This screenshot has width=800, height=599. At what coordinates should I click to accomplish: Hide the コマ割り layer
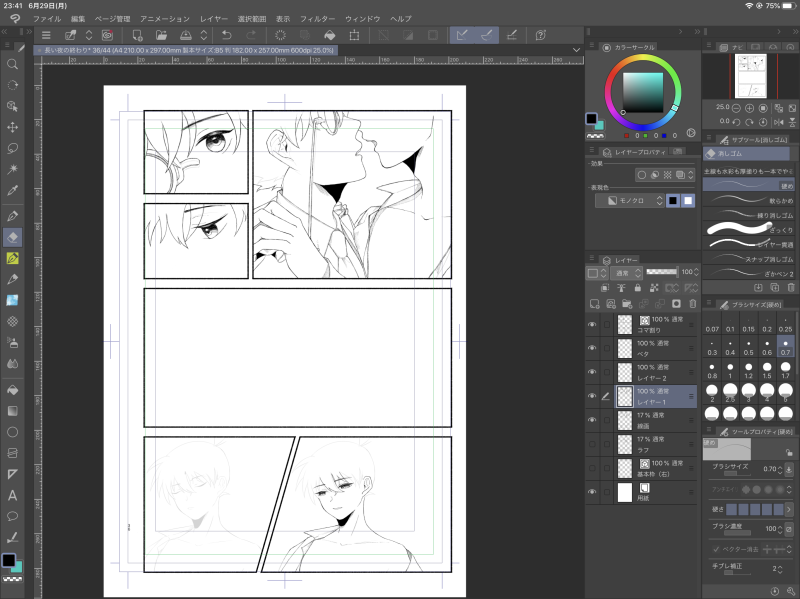pos(592,325)
